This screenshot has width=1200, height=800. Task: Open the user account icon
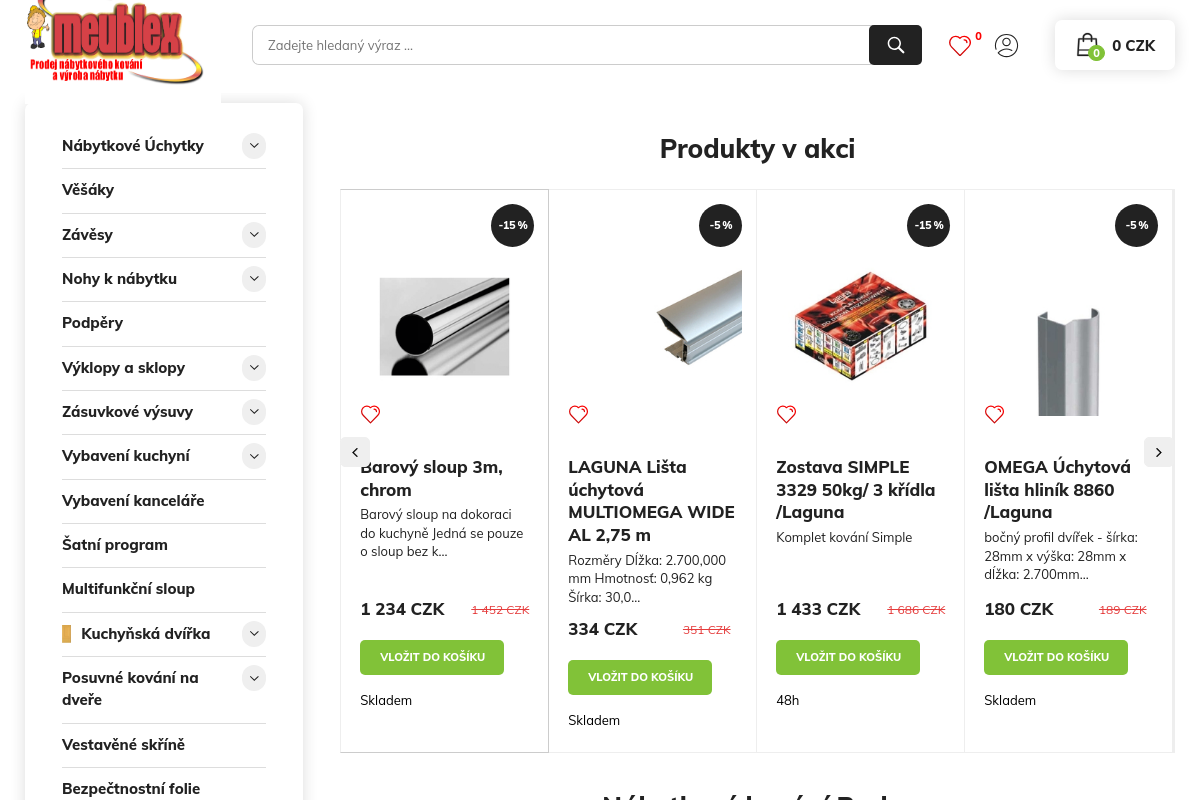[x=1006, y=45]
